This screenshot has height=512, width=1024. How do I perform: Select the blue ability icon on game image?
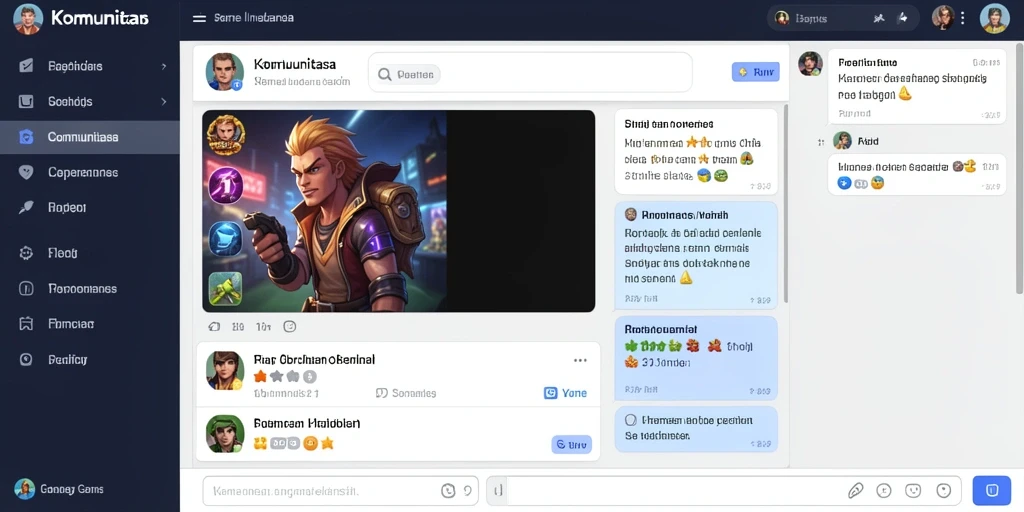pos(225,238)
